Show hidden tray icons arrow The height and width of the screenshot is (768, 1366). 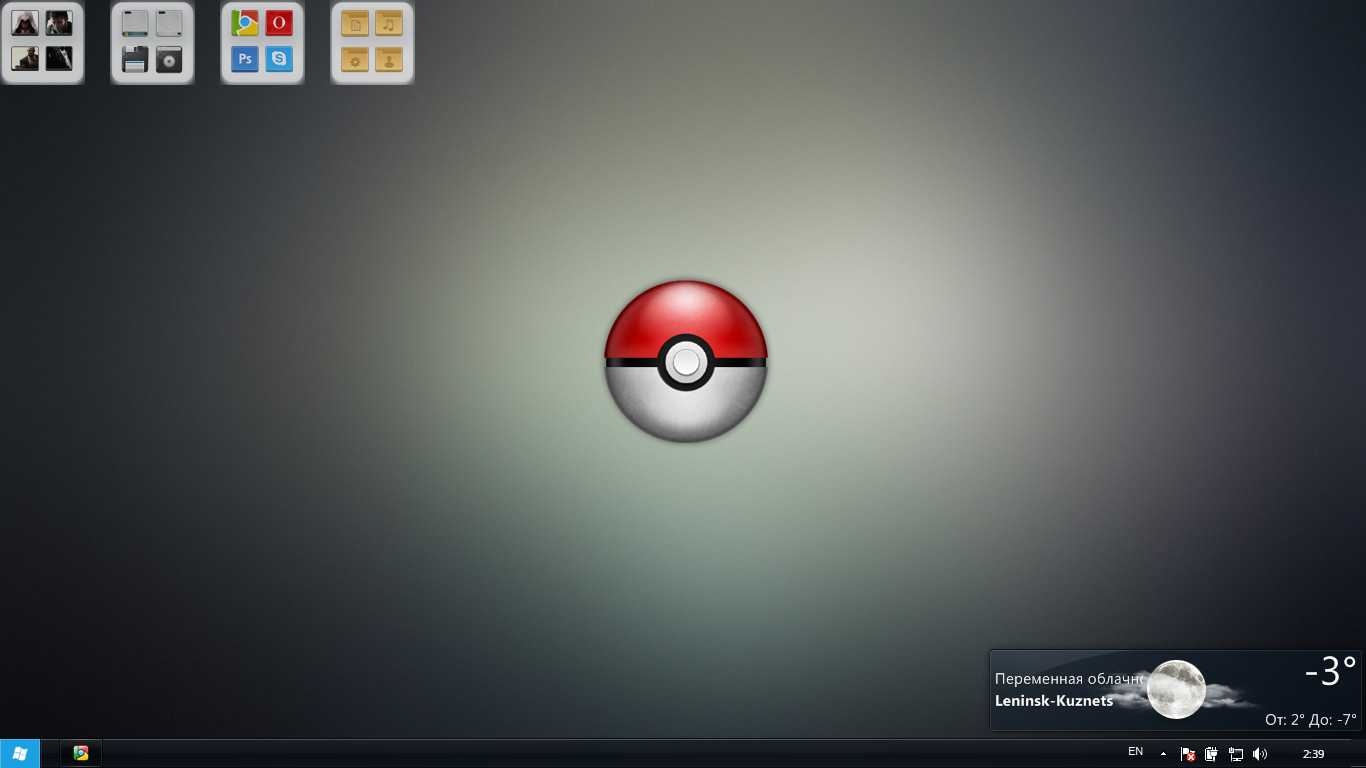pos(1163,754)
